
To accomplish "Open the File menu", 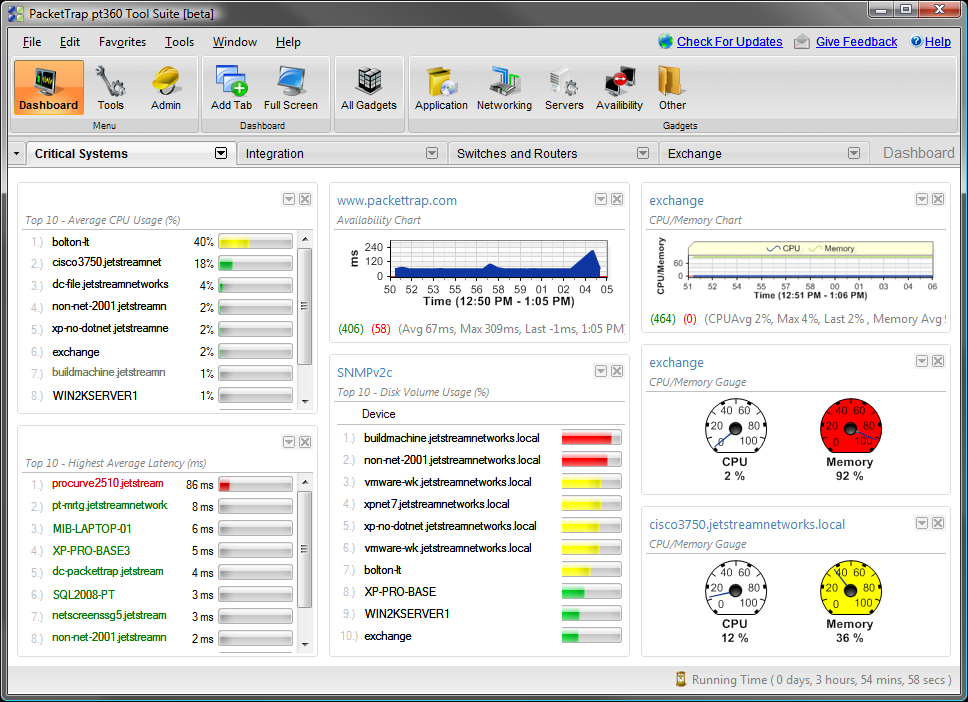I will (x=32, y=42).
